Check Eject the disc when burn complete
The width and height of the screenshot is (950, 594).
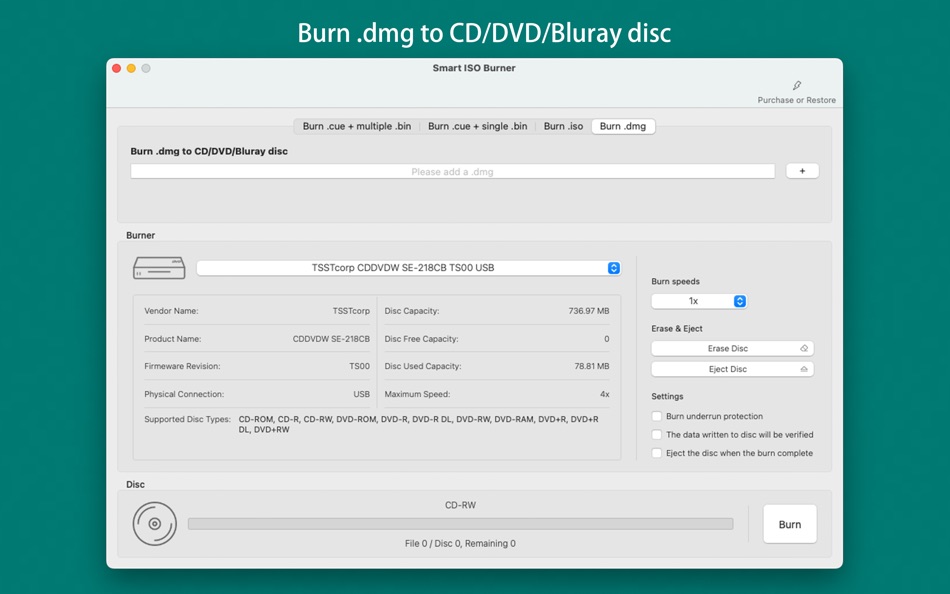point(656,453)
